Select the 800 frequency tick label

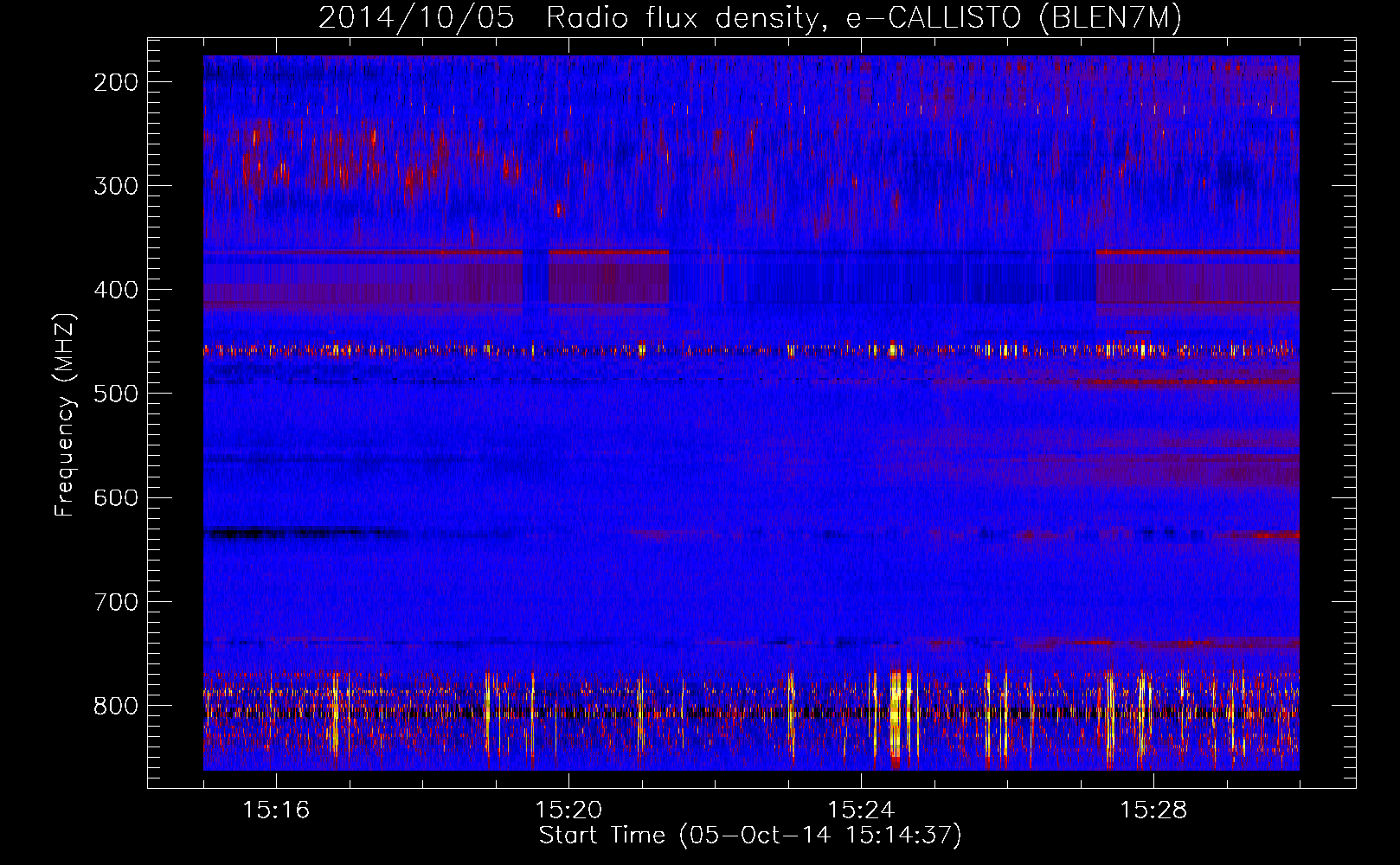click(x=116, y=706)
